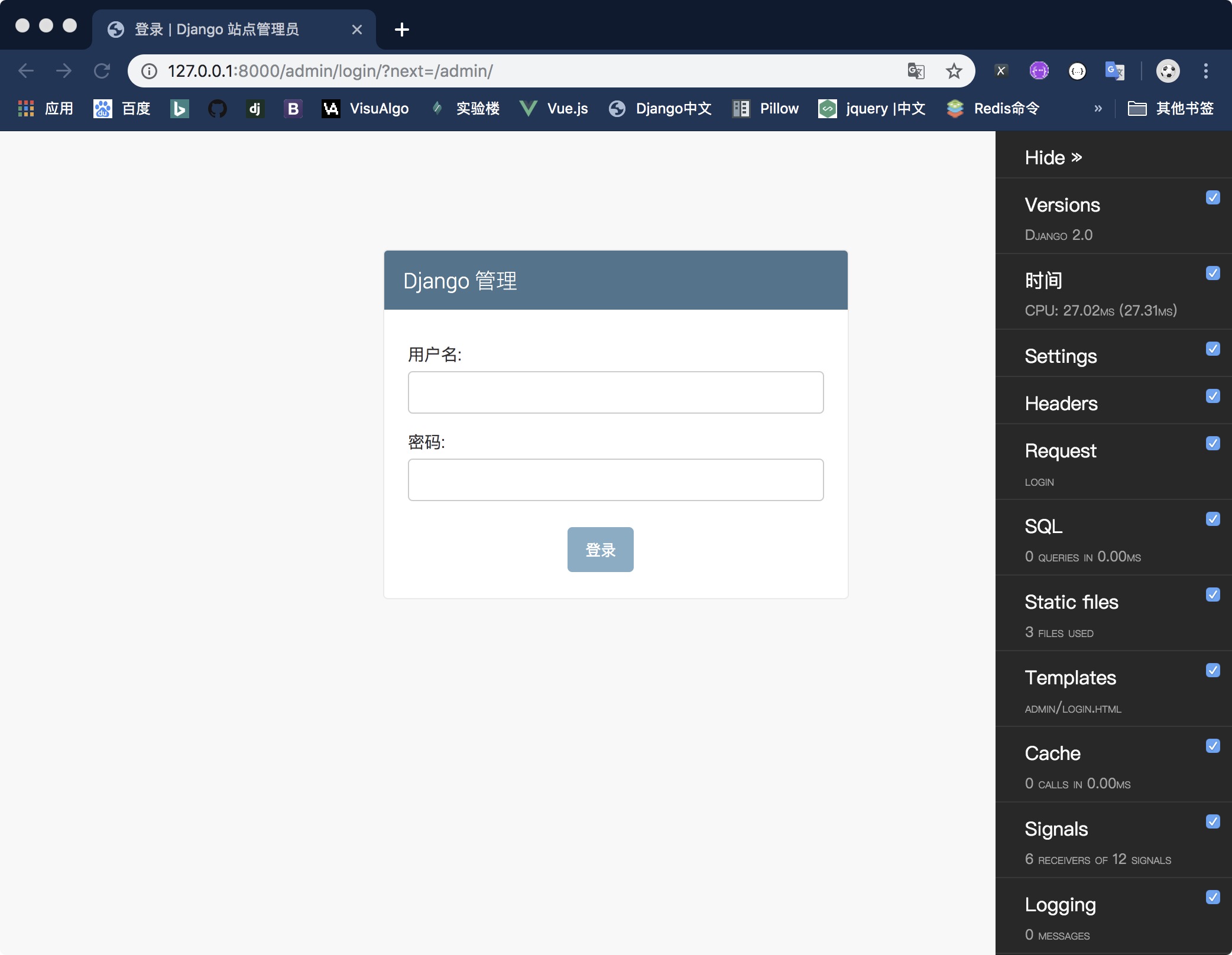Open the Templates debug panel
The height and width of the screenshot is (955, 1232).
pos(1070,678)
